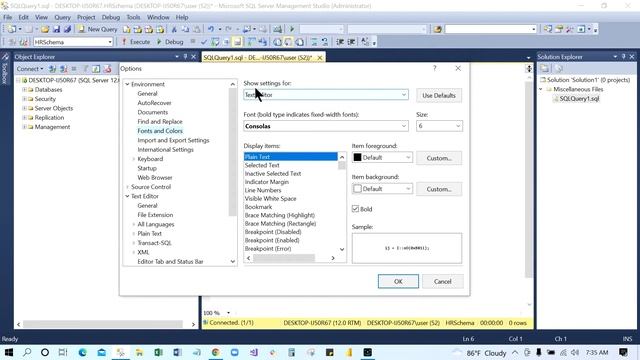Click the Open File folder icon in toolbar
Image resolution: width=640 pixels, height=360 pixels.
[x=45, y=29]
